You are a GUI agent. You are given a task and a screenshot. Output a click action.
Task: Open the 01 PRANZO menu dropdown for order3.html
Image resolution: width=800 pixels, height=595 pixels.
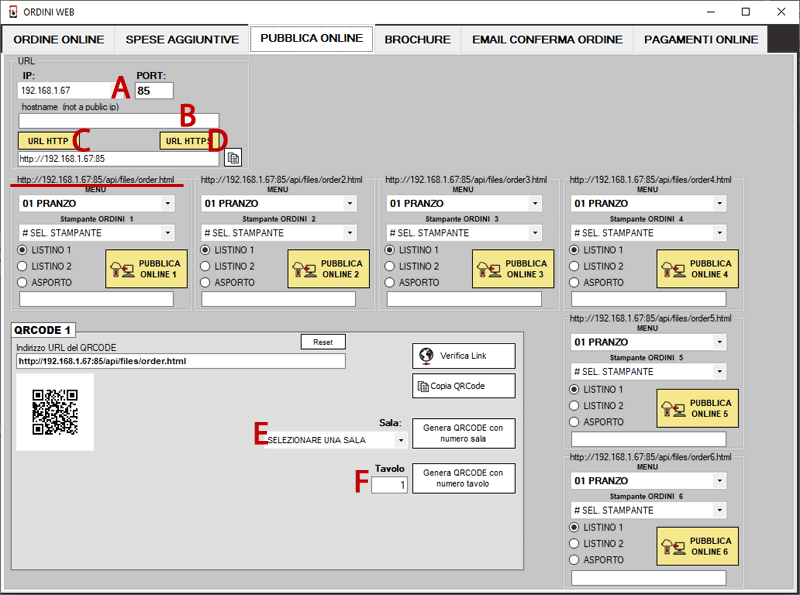464,203
